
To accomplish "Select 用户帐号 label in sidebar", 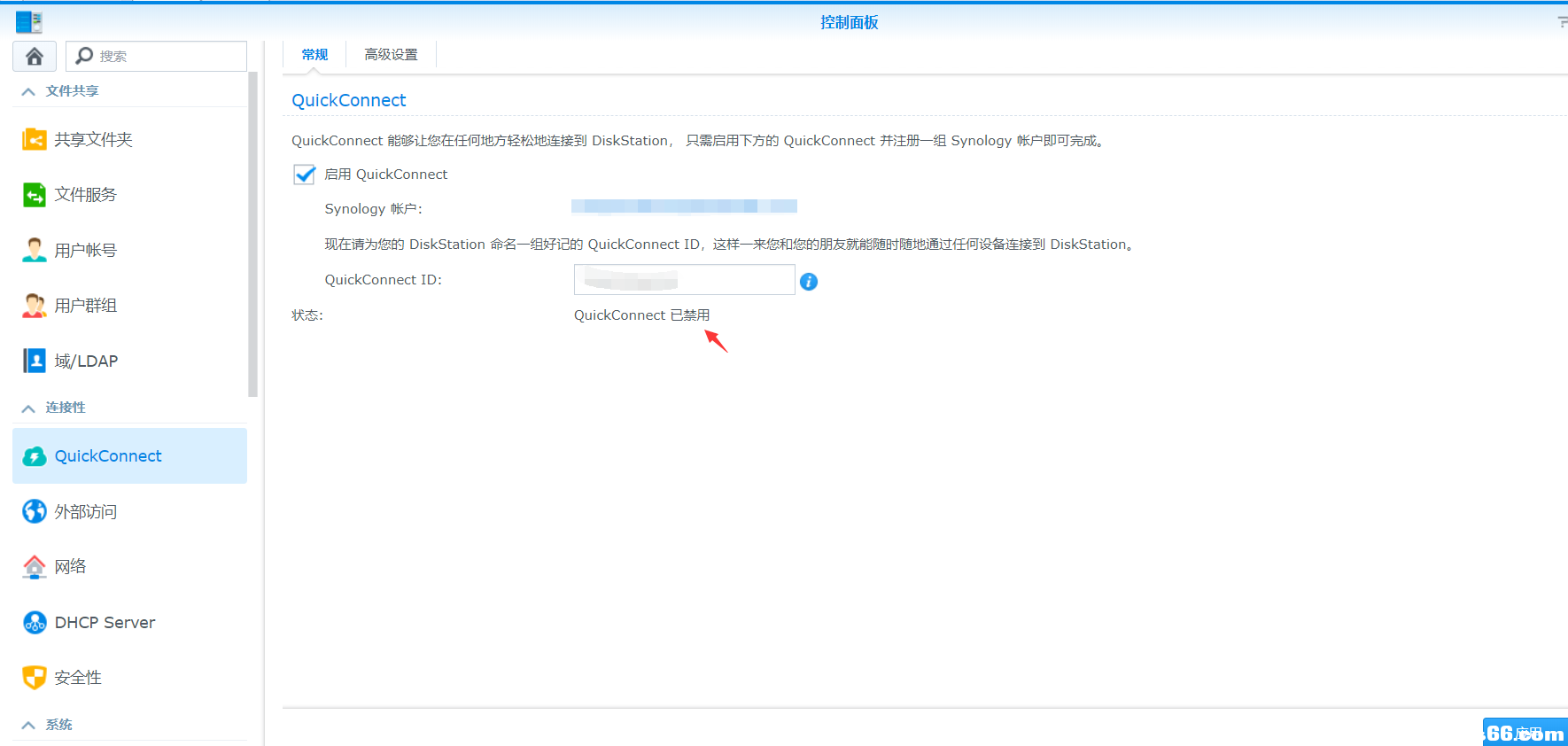I will point(85,251).
